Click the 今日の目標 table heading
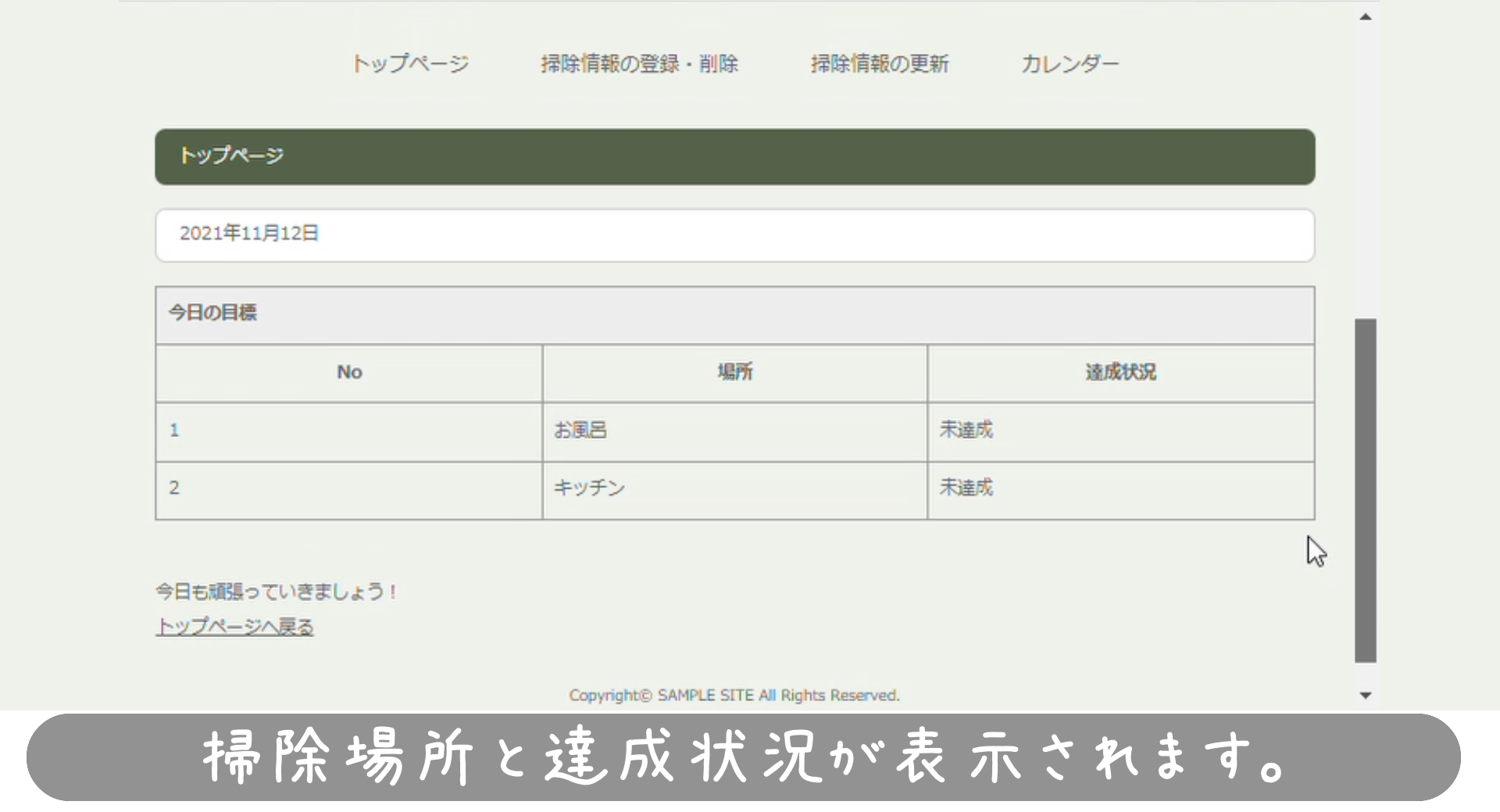The width and height of the screenshot is (1500, 812). click(x=735, y=315)
